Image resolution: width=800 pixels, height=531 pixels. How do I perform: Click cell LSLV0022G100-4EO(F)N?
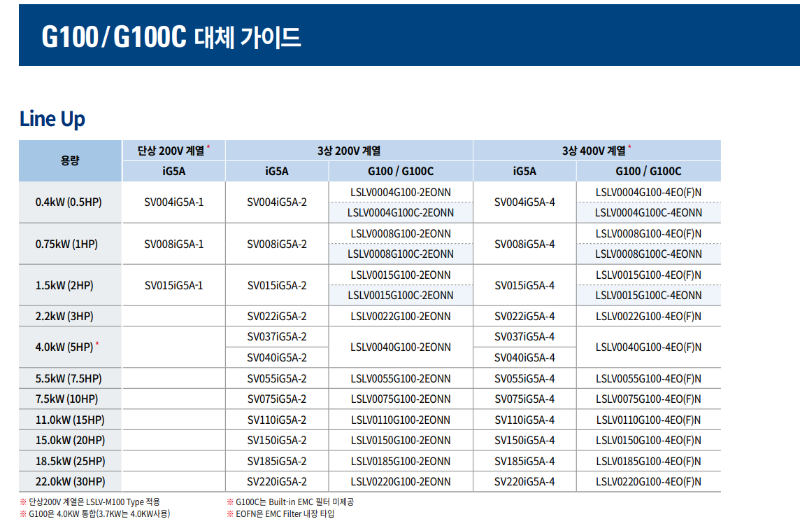(x=648, y=316)
